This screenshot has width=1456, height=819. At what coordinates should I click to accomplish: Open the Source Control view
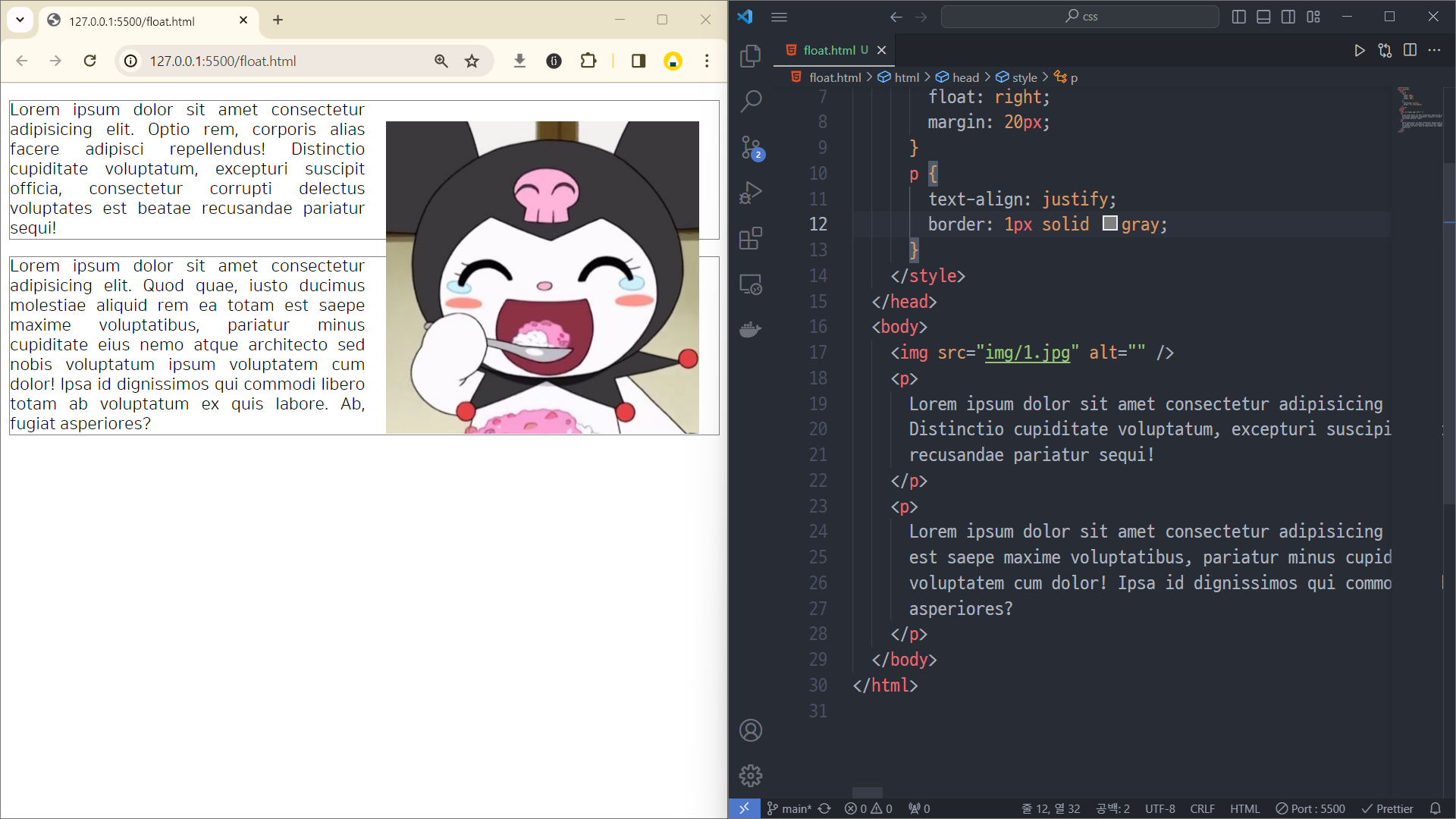(x=750, y=147)
